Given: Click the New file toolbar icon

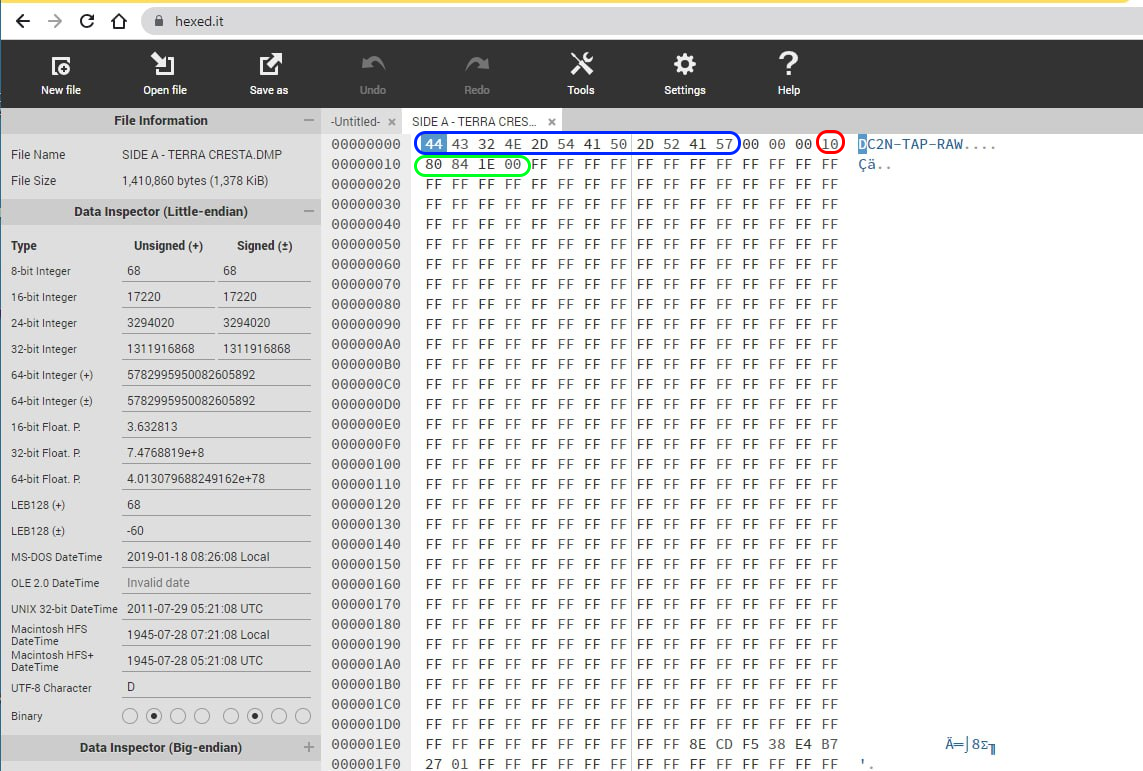Looking at the screenshot, I should [x=61, y=66].
